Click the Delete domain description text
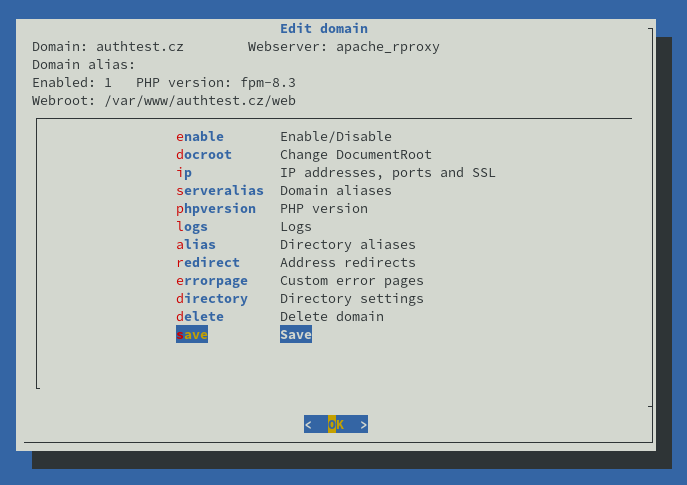Image resolution: width=687 pixels, height=485 pixels. pos(332,316)
